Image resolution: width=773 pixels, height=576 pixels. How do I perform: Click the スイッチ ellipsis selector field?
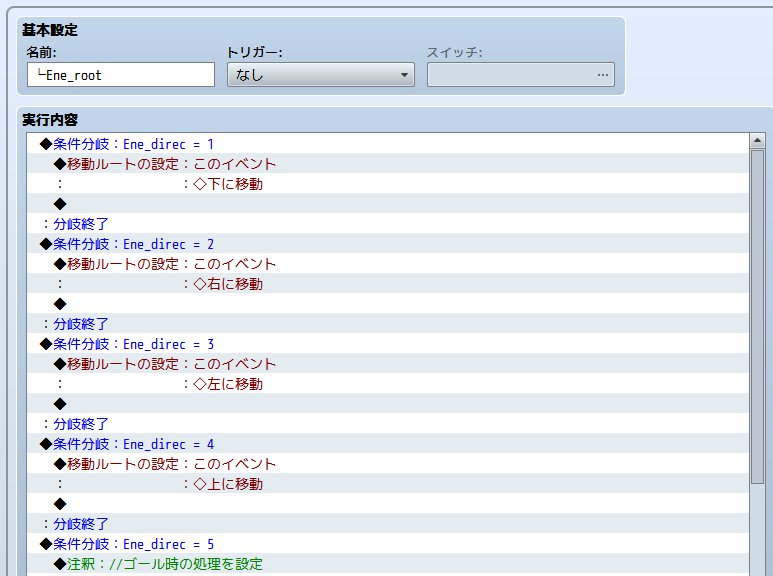[521, 75]
